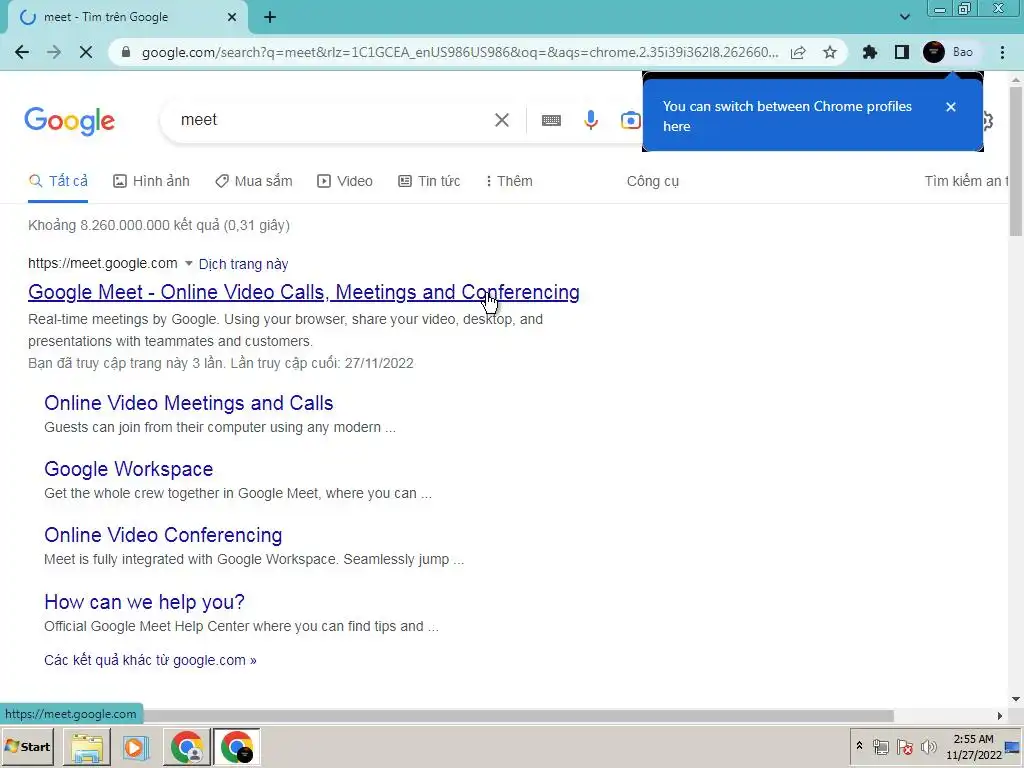Open the volume speaker tray icon
The height and width of the screenshot is (768, 1024).
coord(928,746)
